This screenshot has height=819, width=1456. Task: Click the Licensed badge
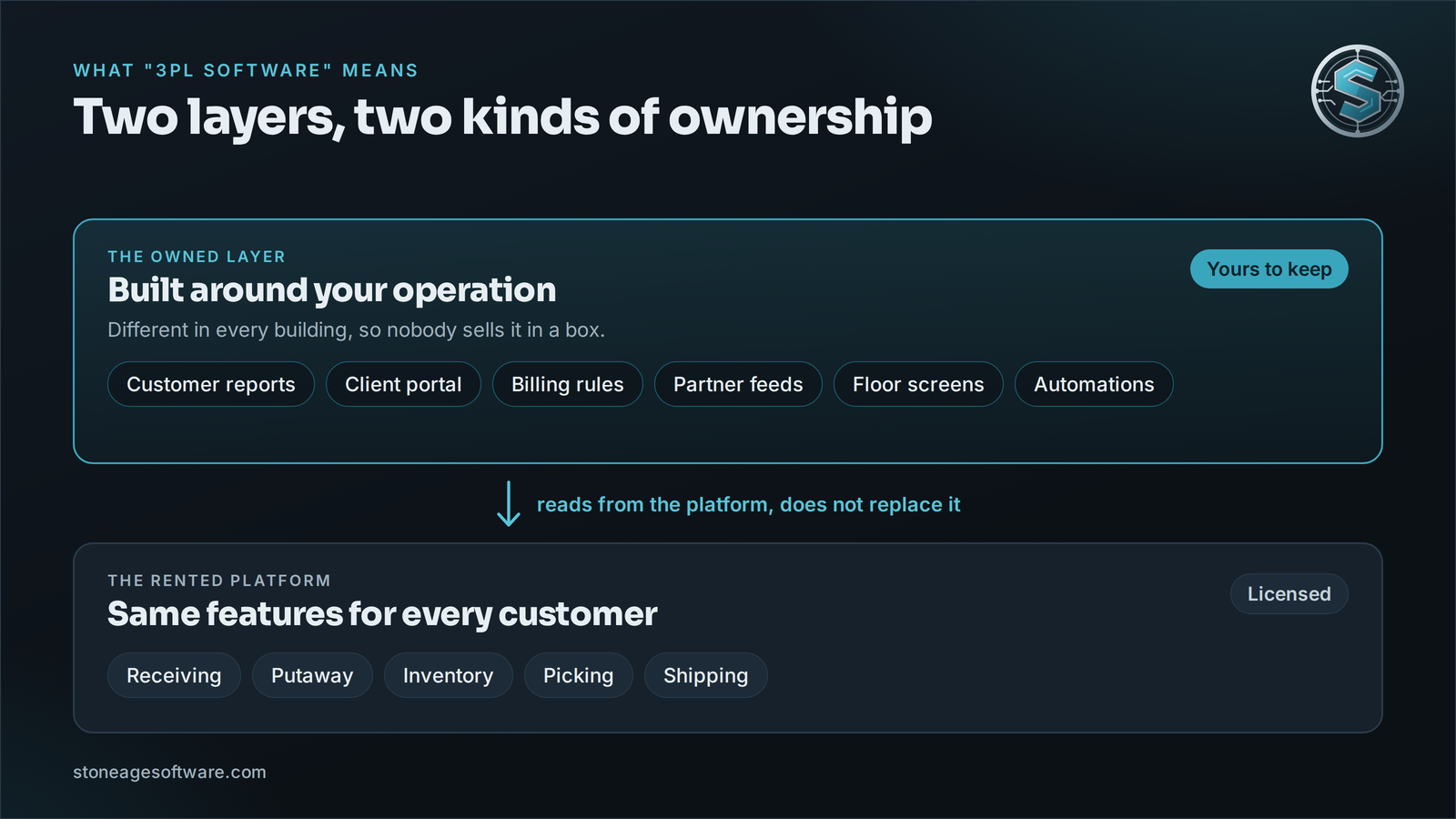1289,594
